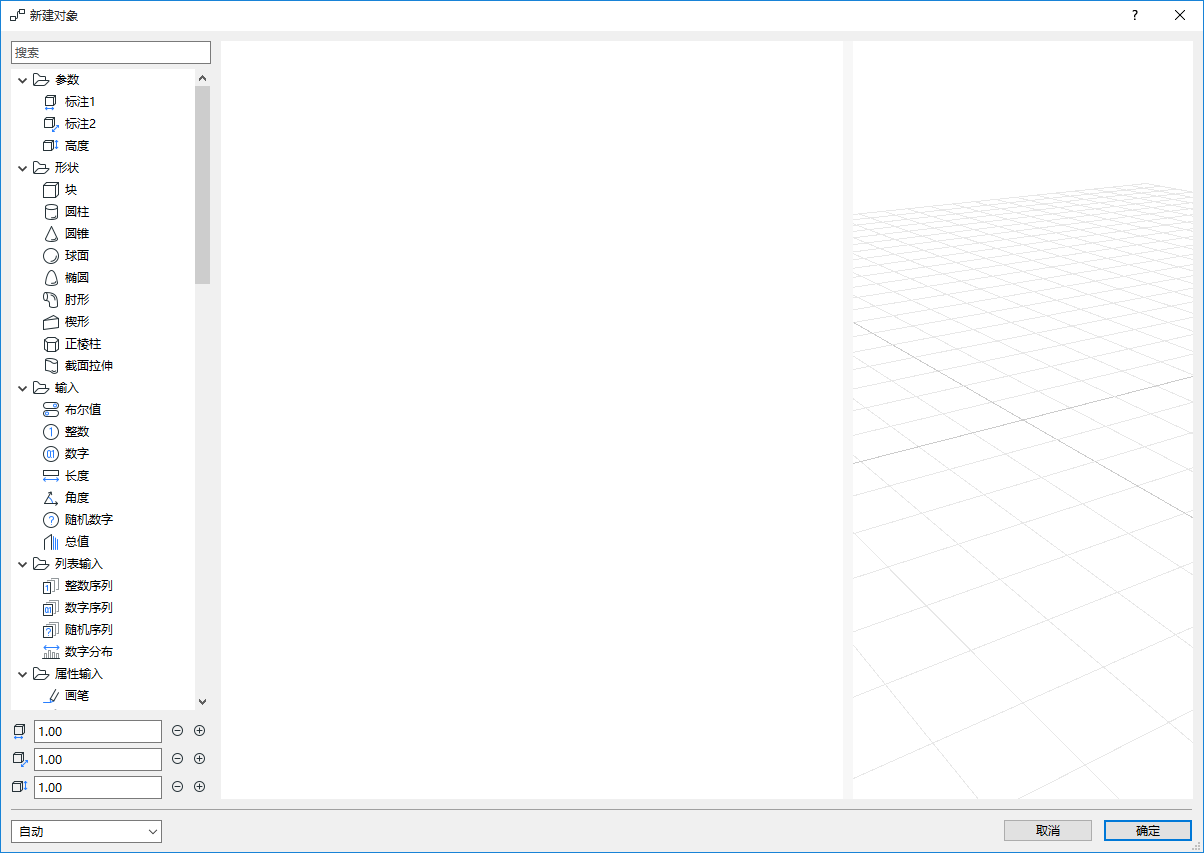Viewport: 1204px width, 853px height.
Task: Open the 自动 mode dropdown
Action: click(85, 831)
